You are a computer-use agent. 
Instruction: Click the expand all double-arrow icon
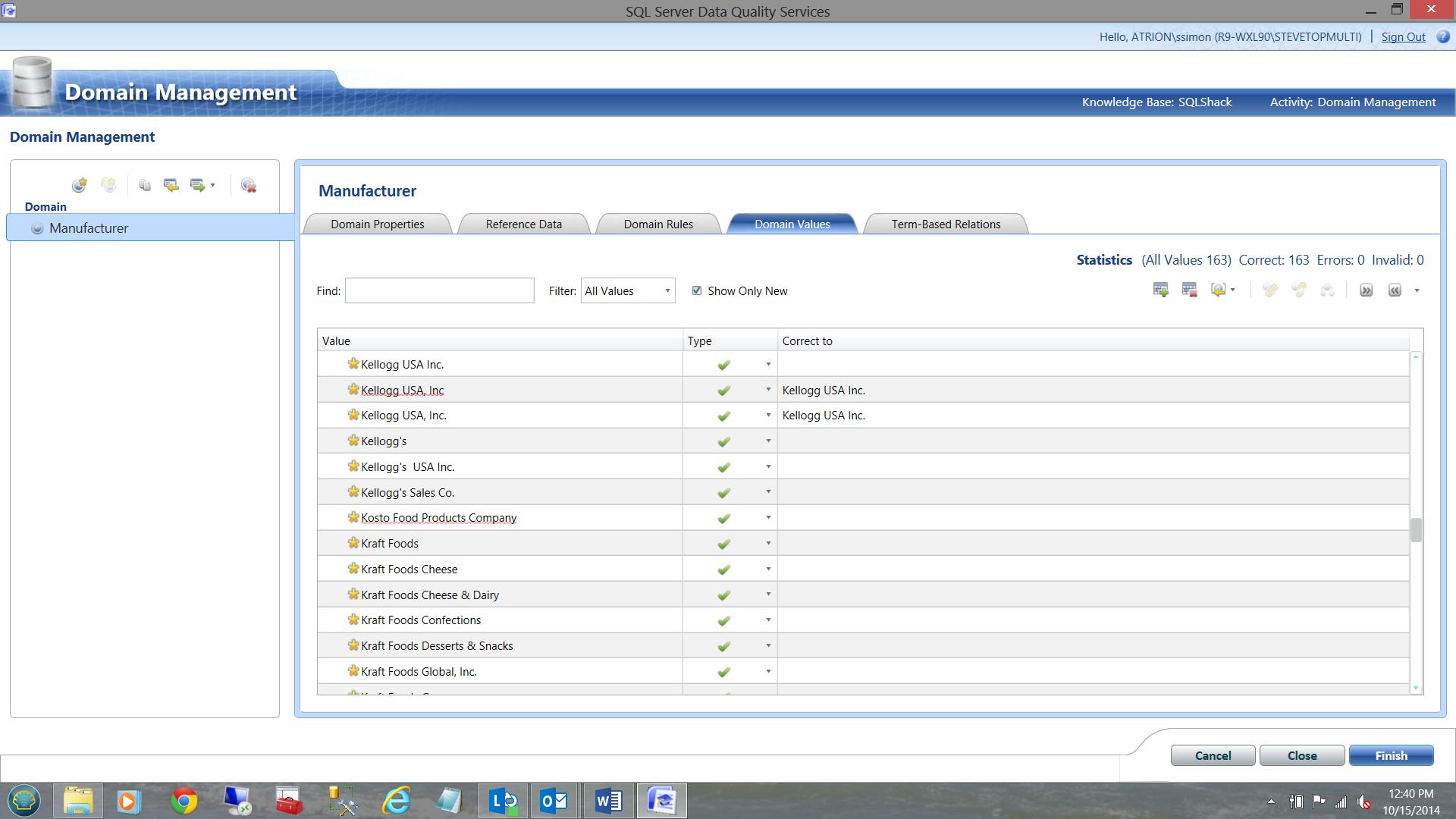[x=1366, y=290]
